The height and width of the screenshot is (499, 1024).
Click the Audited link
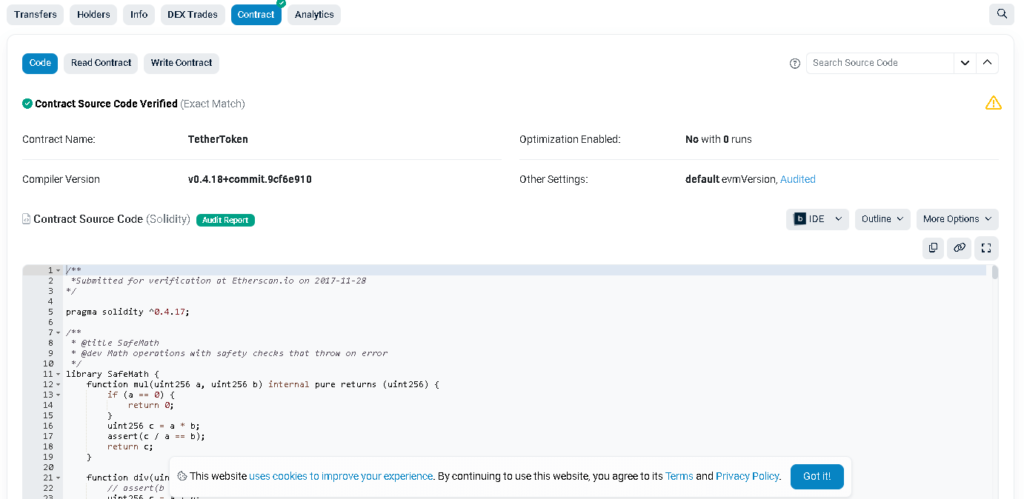point(797,179)
